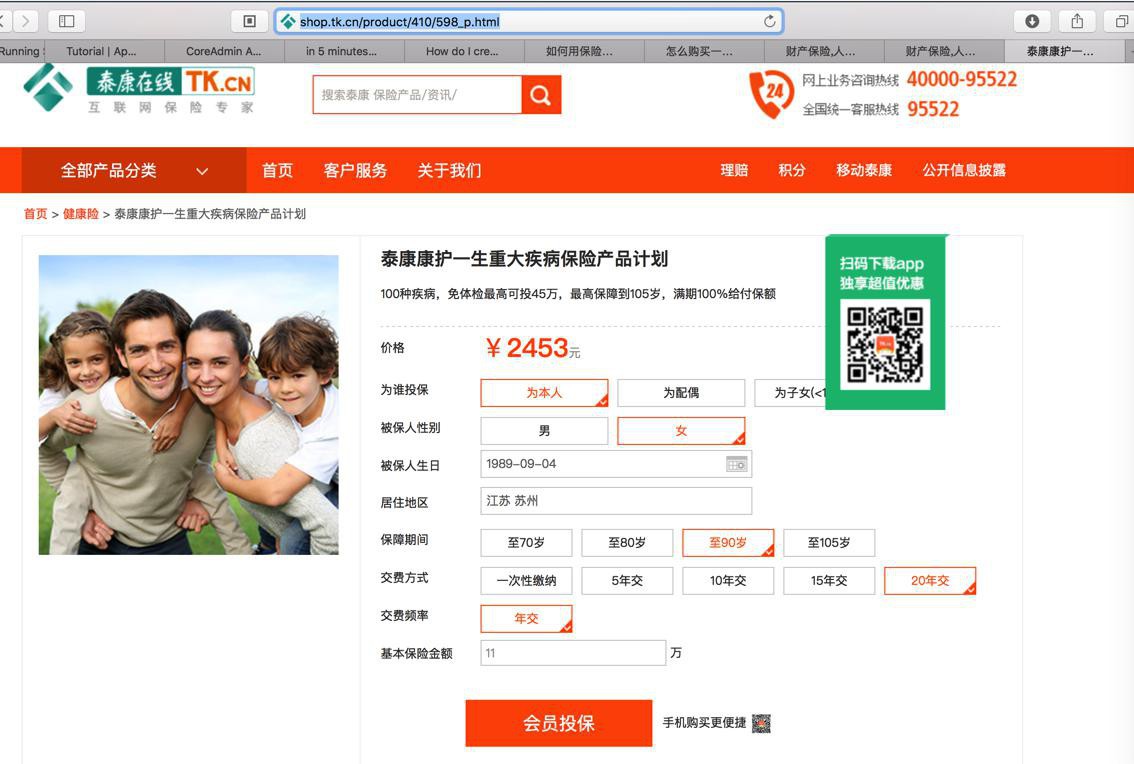
Task: Click the orange search magnifier button
Action: tap(541, 95)
